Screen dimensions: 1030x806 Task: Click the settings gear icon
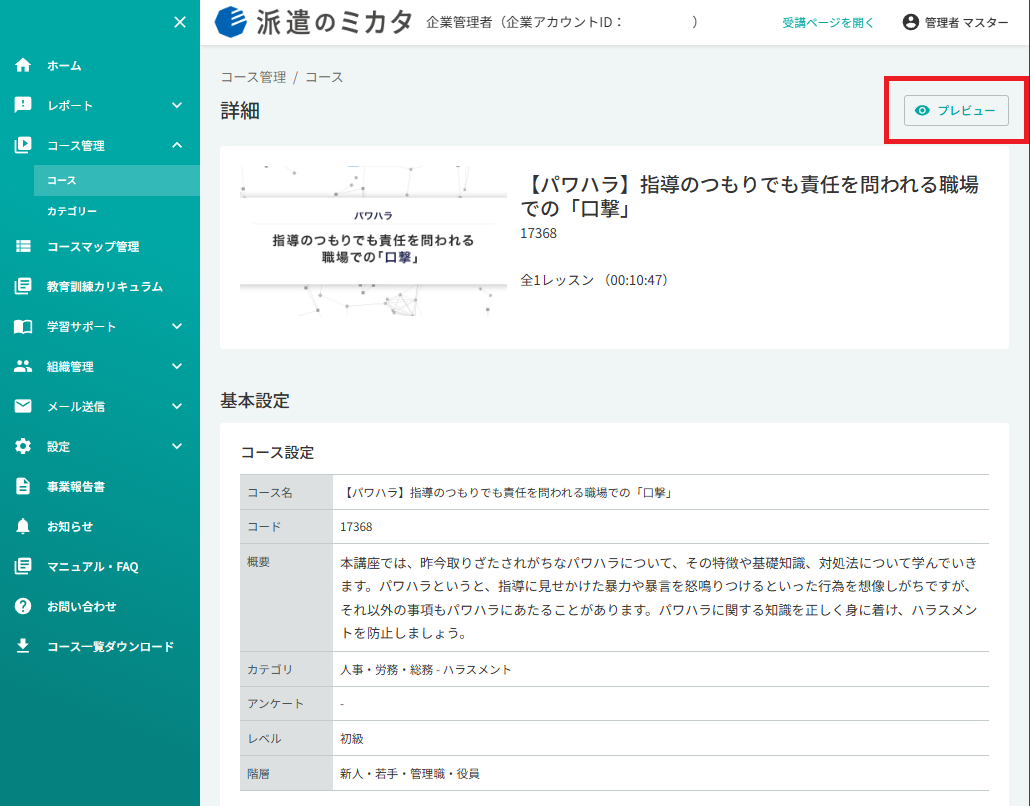click(23, 446)
